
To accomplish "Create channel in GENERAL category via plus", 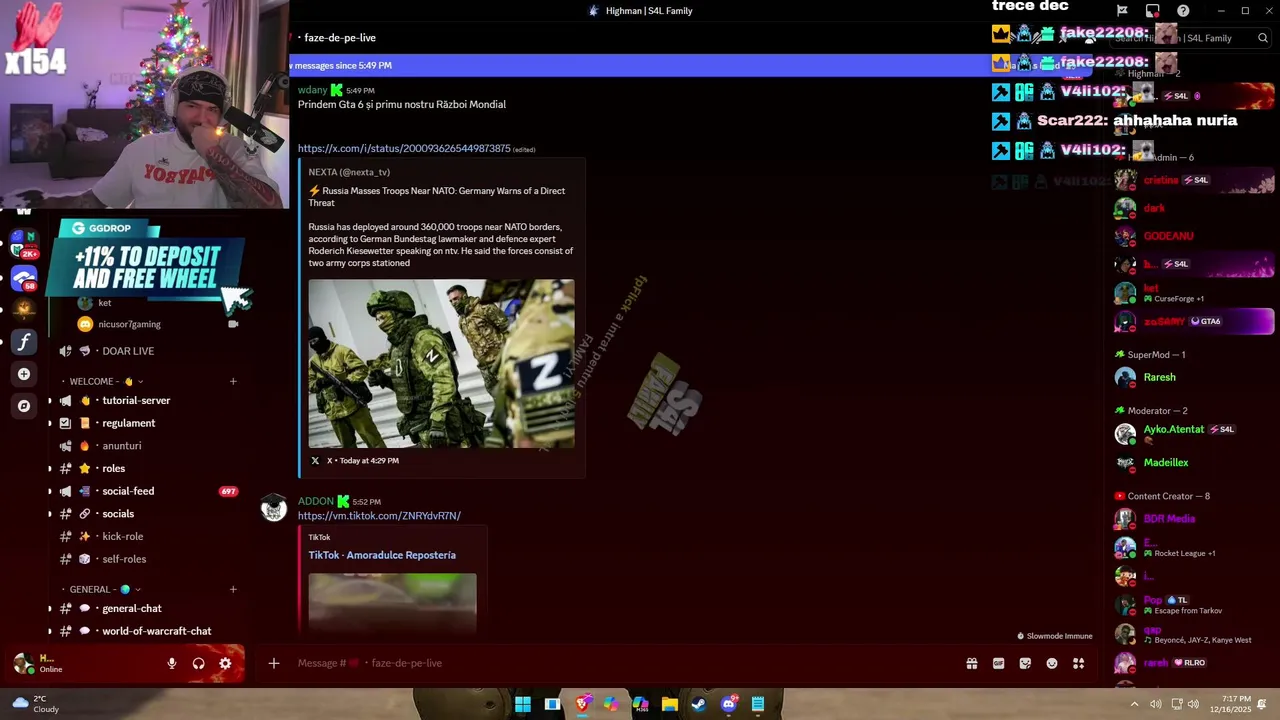I will pos(233,589).
